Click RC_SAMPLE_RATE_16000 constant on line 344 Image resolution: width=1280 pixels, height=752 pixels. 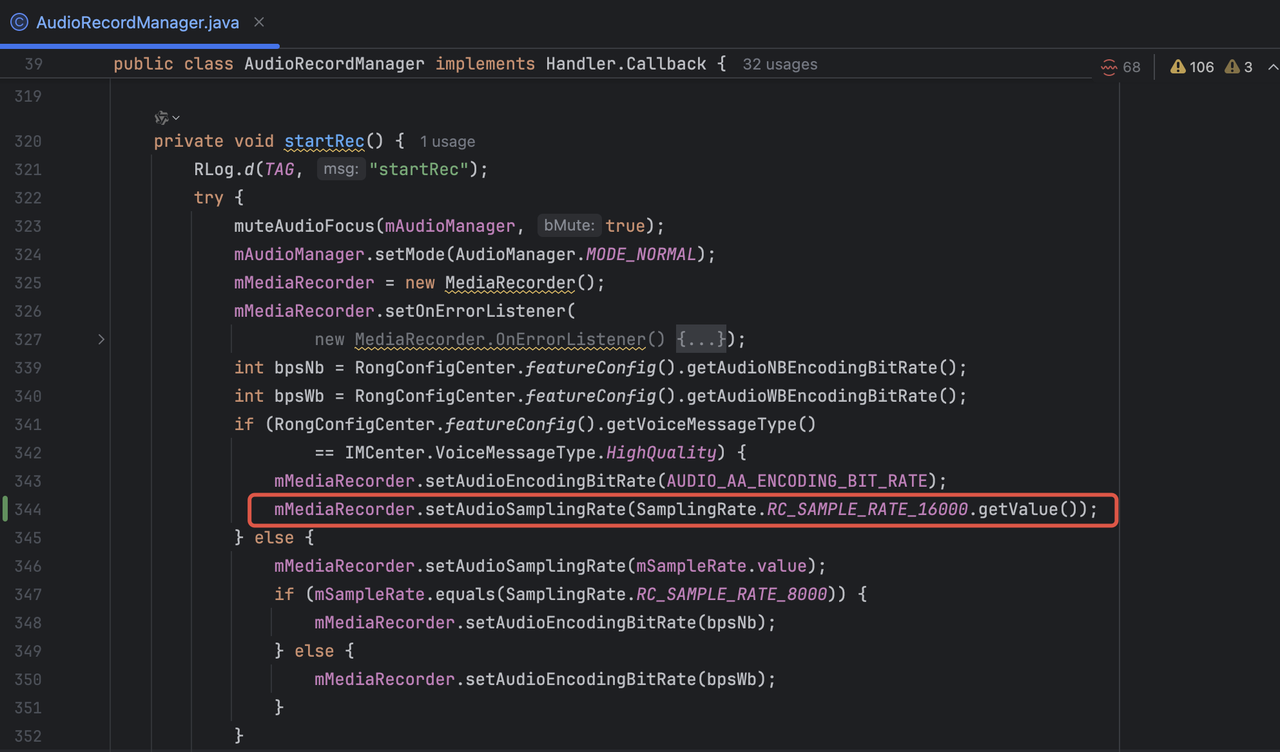[867, 510]
